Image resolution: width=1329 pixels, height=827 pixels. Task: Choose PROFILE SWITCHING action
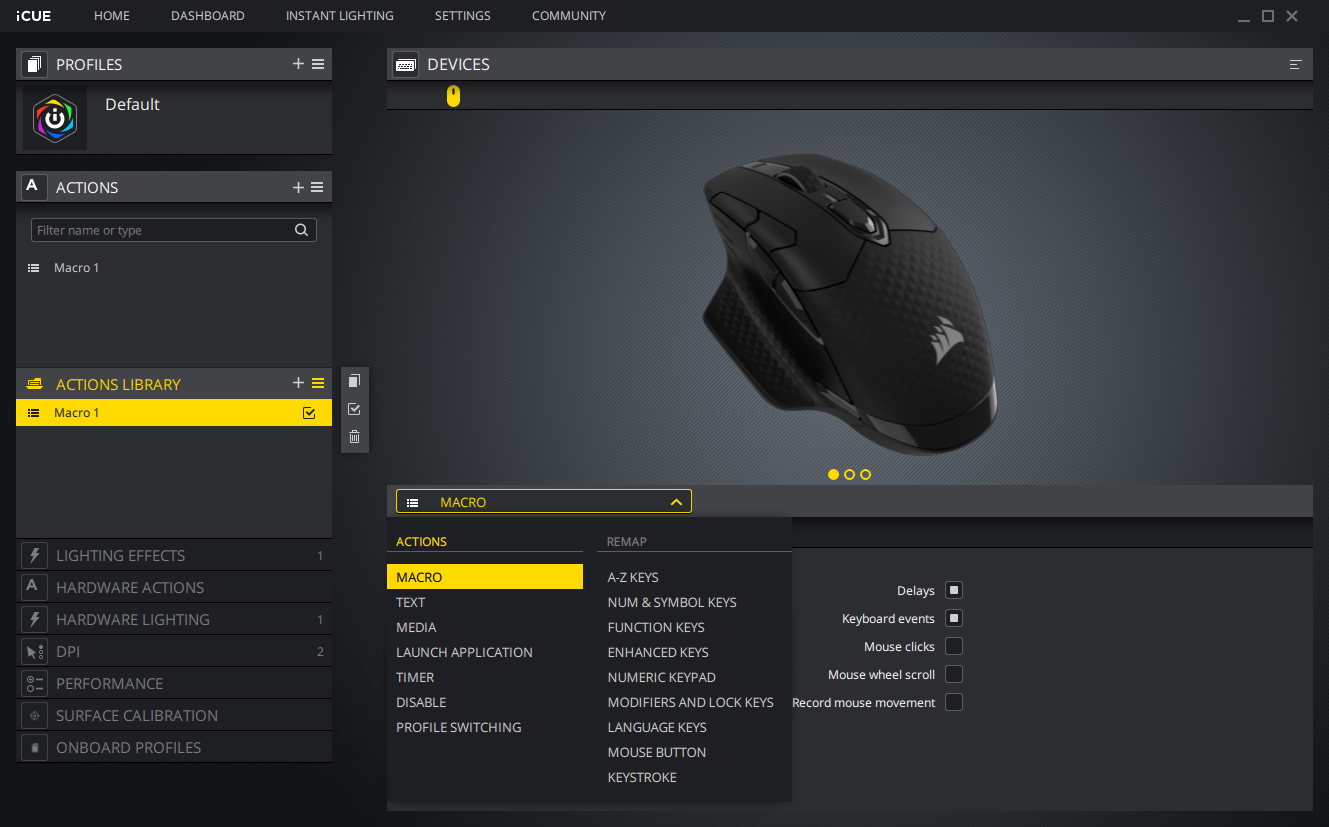(459, 727)
